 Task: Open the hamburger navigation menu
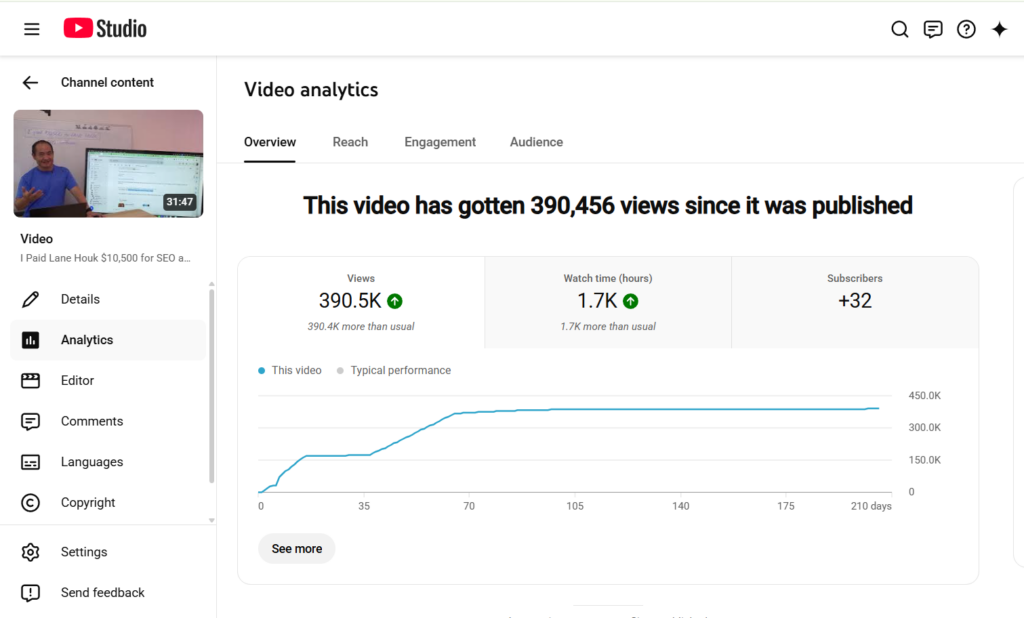31,29
